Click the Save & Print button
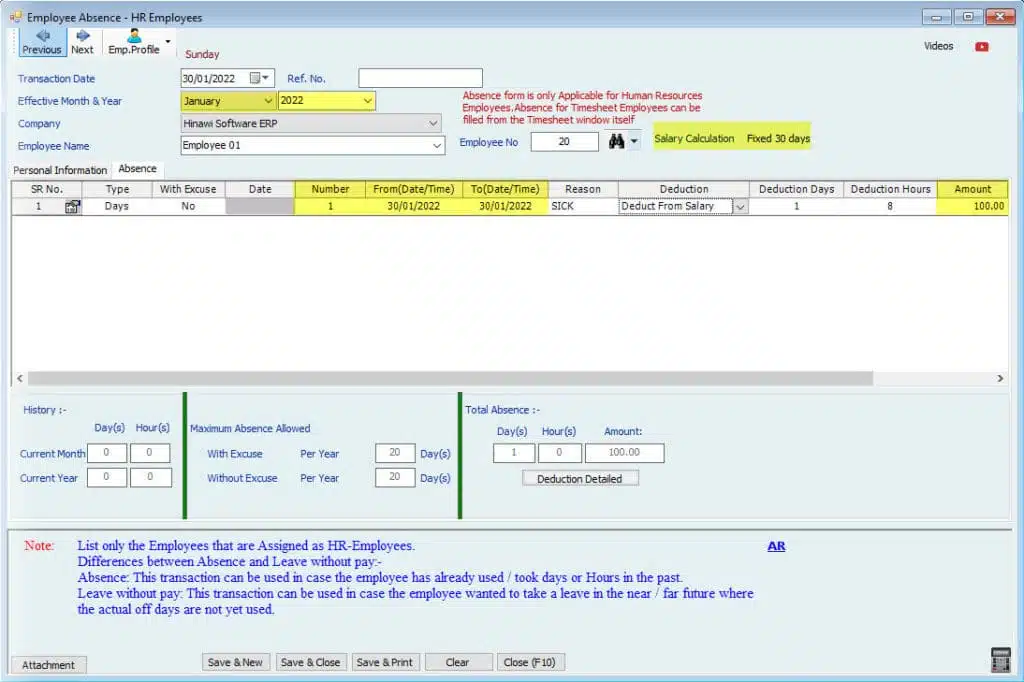Viewport: 1024px width, 682px height. pyautogui.click(x=385, y=662)
